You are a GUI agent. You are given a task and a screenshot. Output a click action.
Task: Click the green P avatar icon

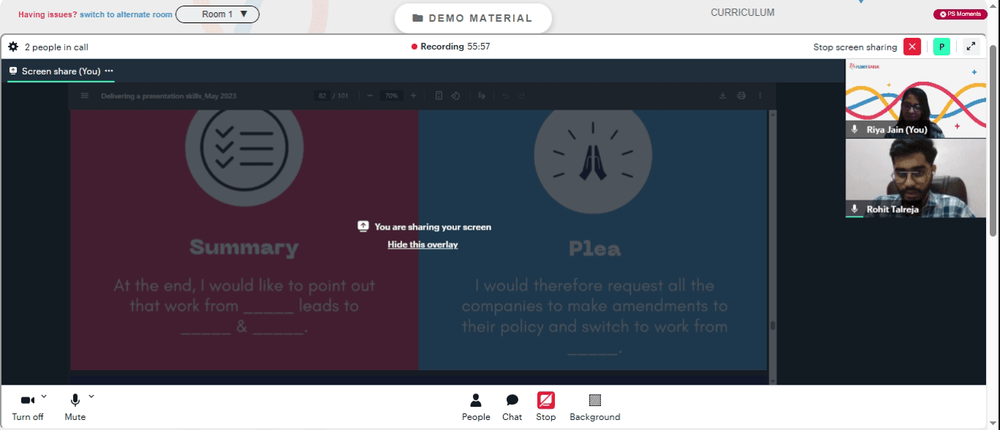tap(941, 47)
